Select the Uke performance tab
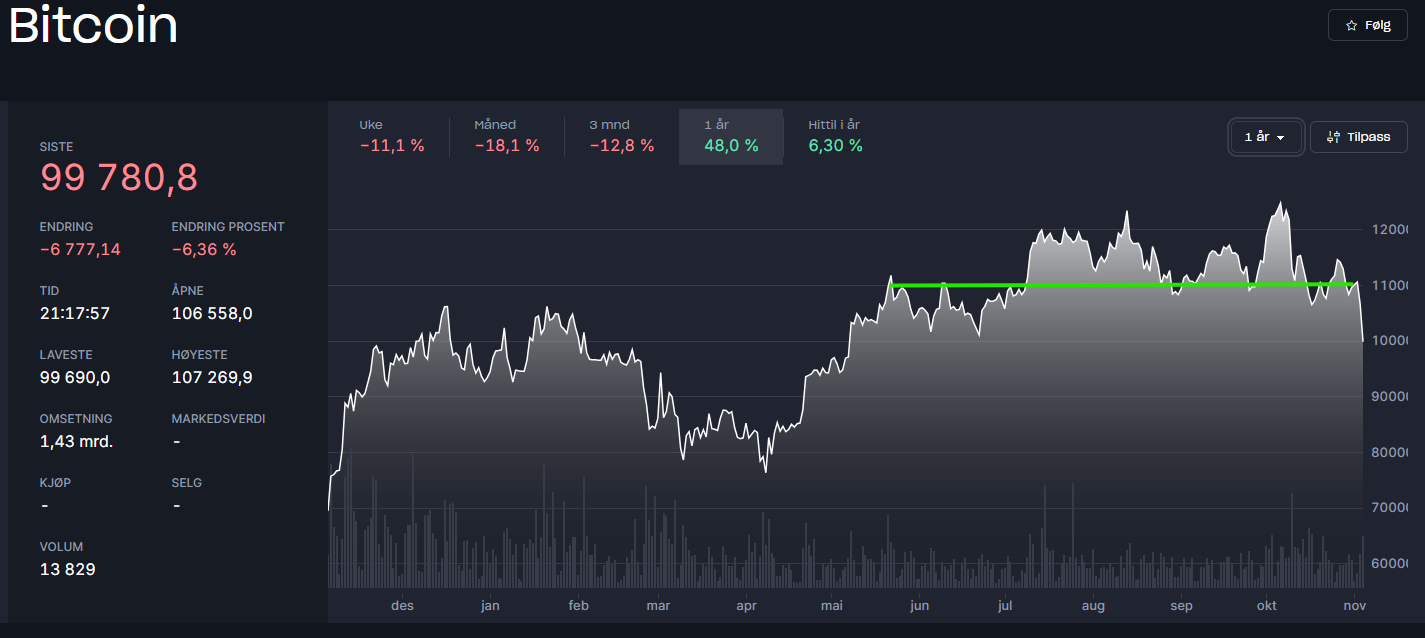Screen dimensions: 1425x638 pos(392,136)
